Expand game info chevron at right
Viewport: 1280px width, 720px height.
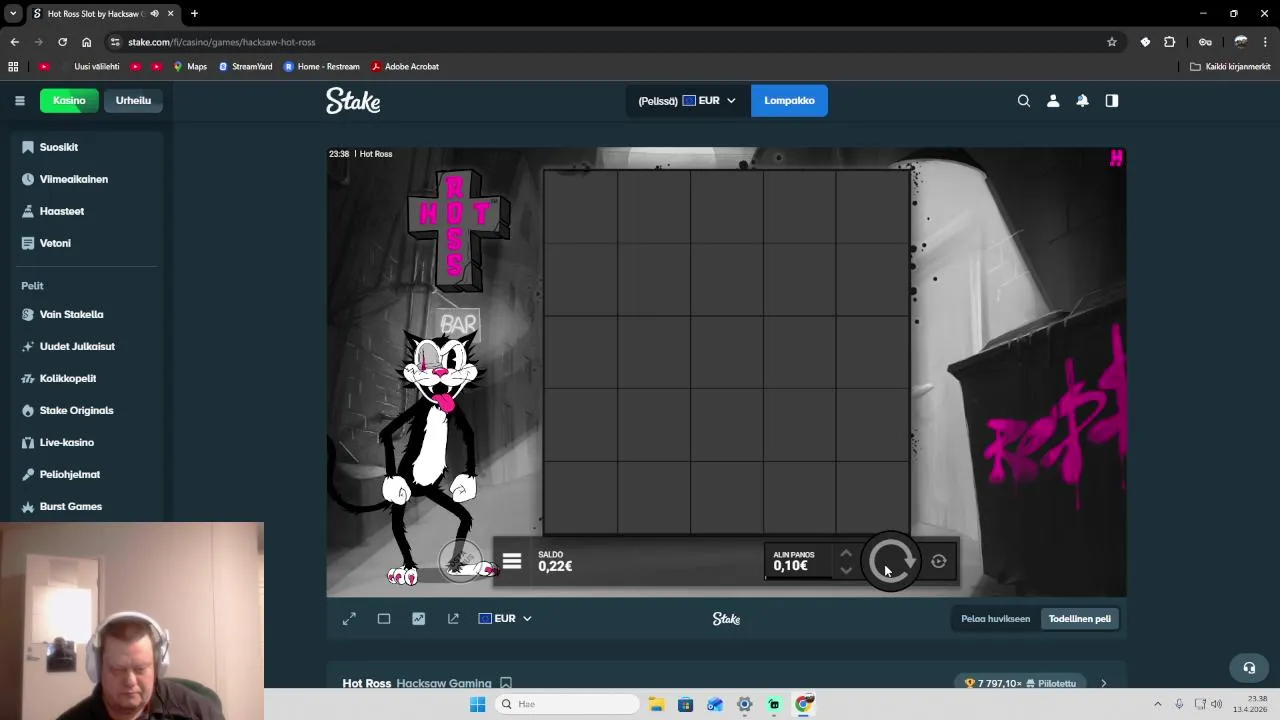click(1103, 683)
